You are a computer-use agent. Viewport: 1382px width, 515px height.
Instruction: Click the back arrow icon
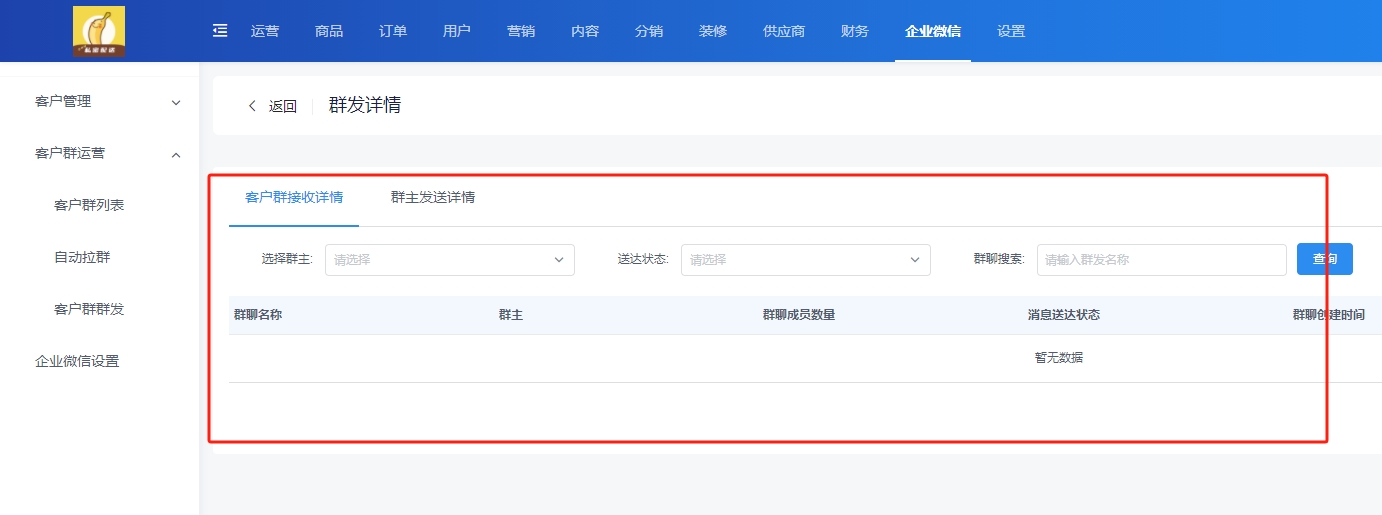252,106
